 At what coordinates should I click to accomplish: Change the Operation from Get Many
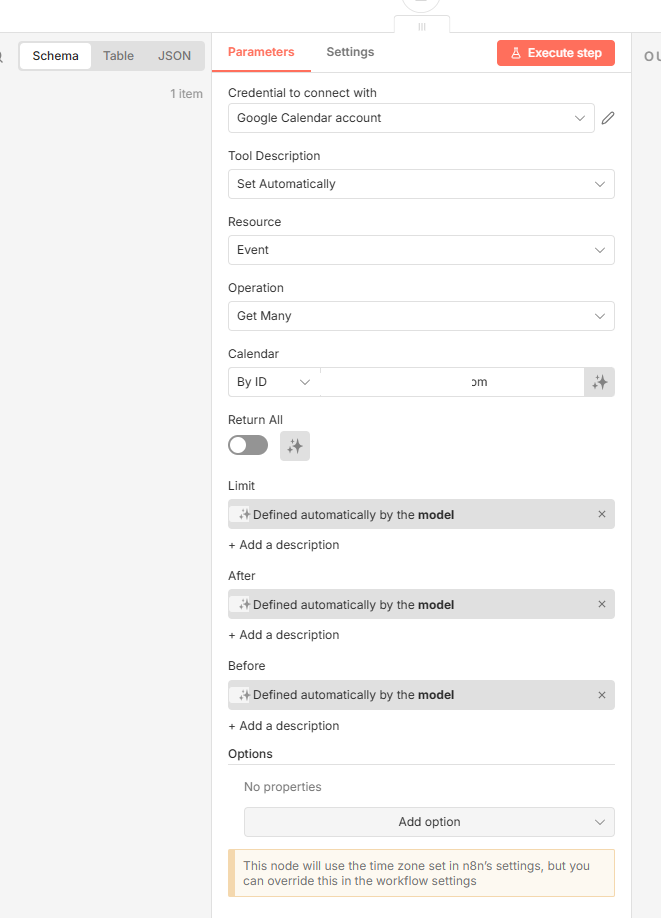(x=421, y=316)
